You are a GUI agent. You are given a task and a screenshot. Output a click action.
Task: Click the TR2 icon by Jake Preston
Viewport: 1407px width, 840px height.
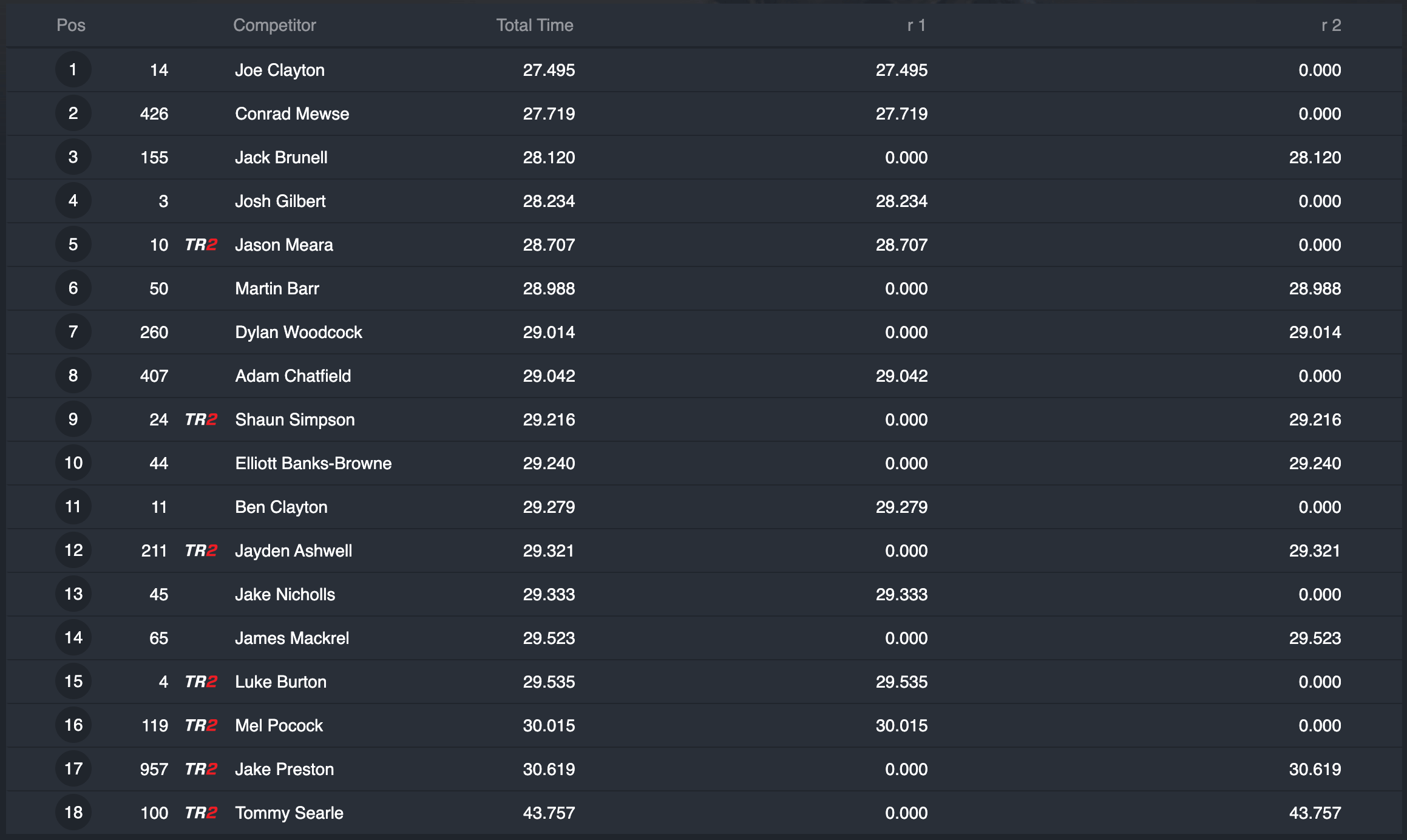(x=201, y=769)
